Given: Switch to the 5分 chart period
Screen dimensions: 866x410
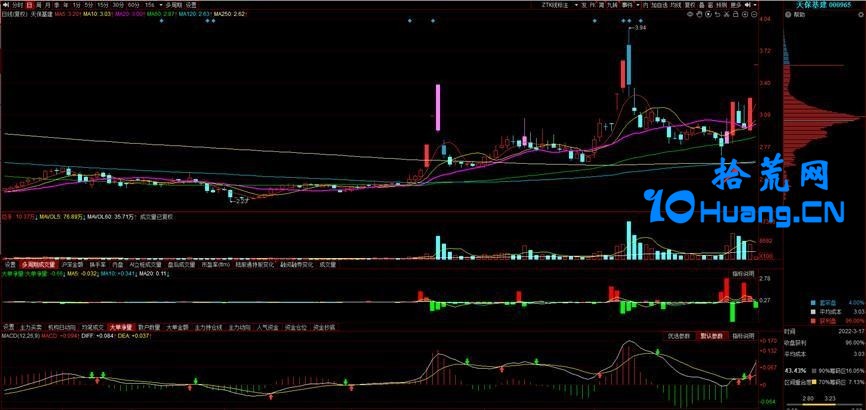Looking at the screenshot, I should [88, 5].
